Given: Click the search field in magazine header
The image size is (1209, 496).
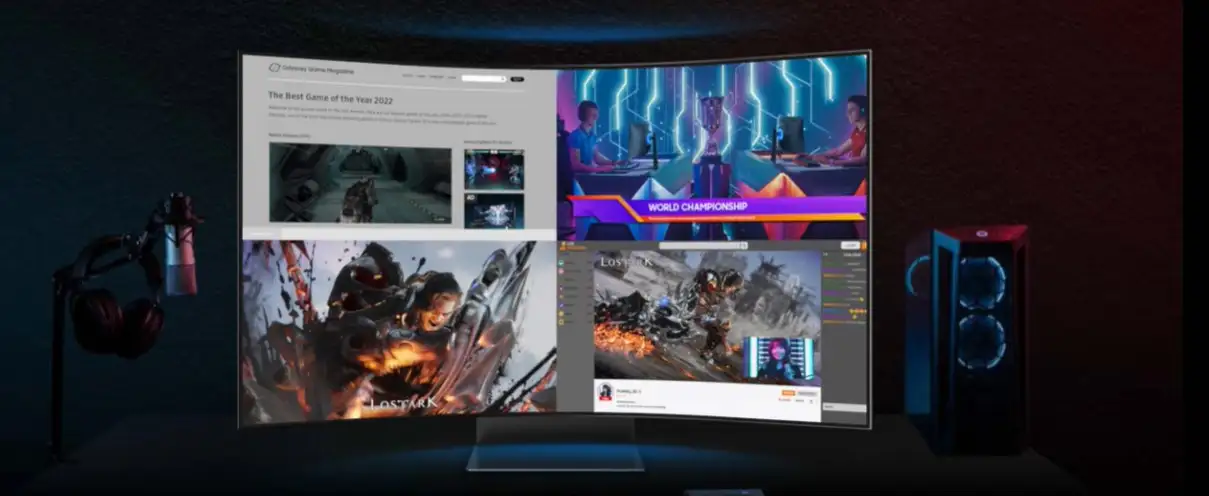Looking at the screenshot, I should pos(483,78).
